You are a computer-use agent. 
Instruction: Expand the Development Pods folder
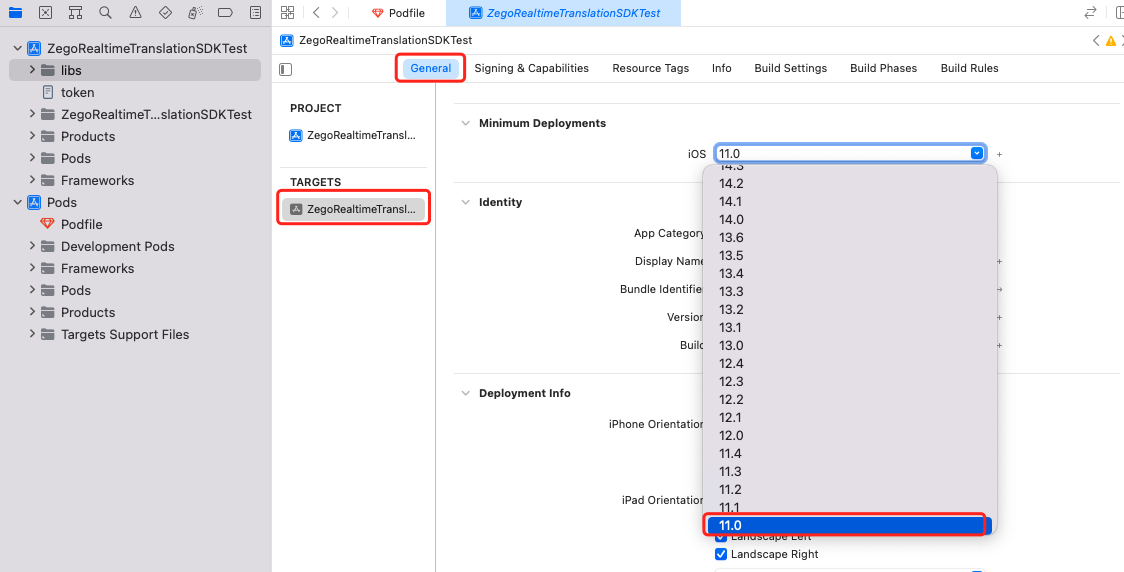pyautogui.click(x=32, y=246)
